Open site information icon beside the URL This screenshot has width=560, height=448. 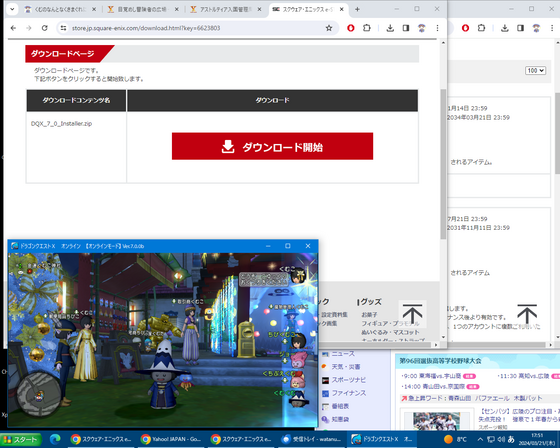pos(63,28)
